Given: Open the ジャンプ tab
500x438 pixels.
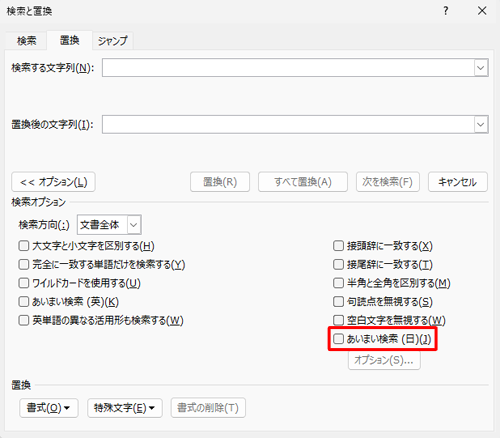Looking at the screenshot, I should point(113,41).
